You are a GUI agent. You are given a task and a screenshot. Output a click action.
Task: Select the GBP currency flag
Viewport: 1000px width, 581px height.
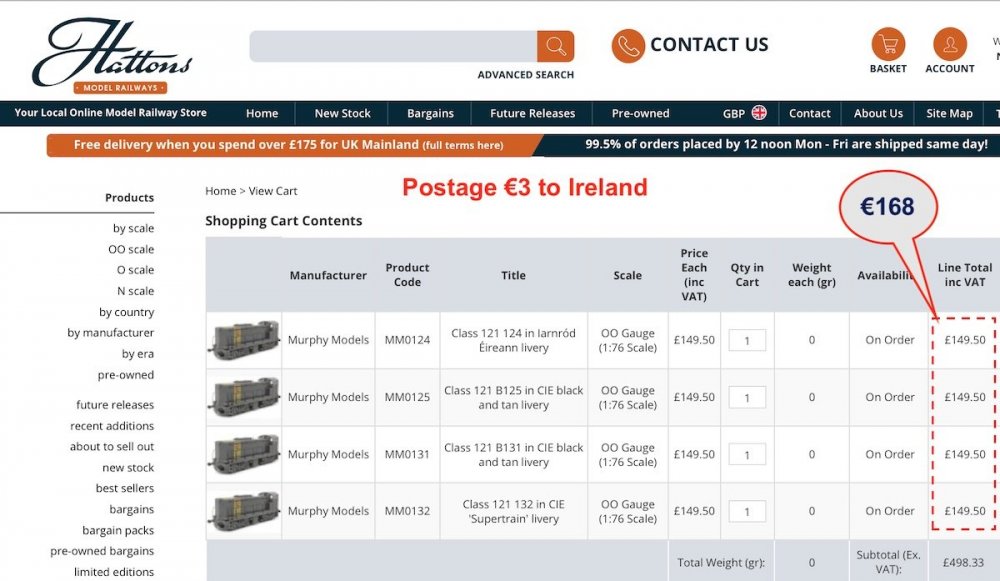[x=759, y=113]
